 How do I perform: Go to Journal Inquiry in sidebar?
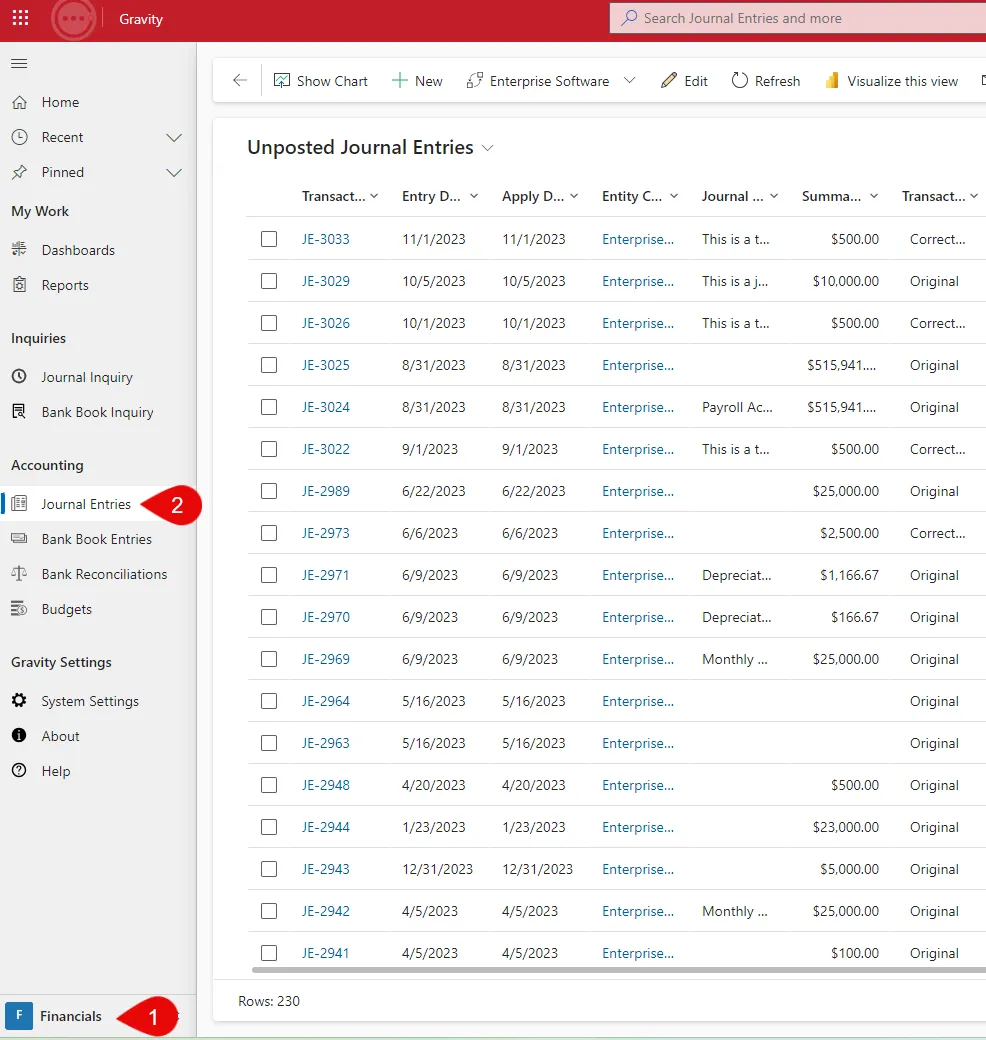(87, 377)
